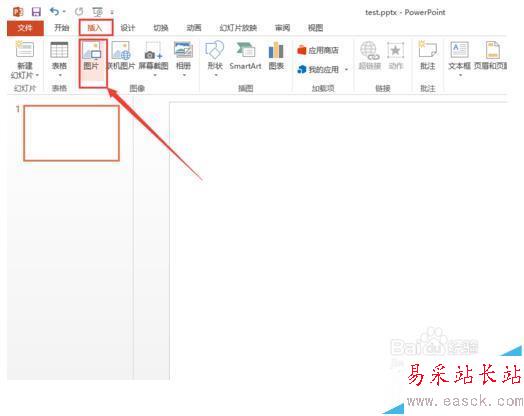Click the 新建幻灯片 new slide icon
This screenshot has width=524, height=416.
point(25,49)
